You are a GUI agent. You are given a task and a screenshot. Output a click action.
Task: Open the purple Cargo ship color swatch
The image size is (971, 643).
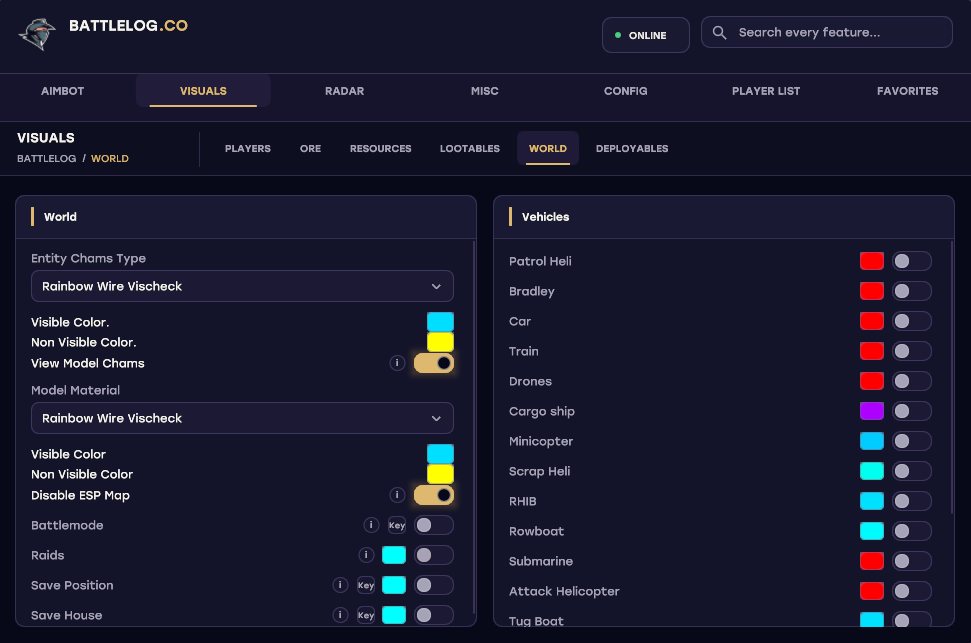871,411
